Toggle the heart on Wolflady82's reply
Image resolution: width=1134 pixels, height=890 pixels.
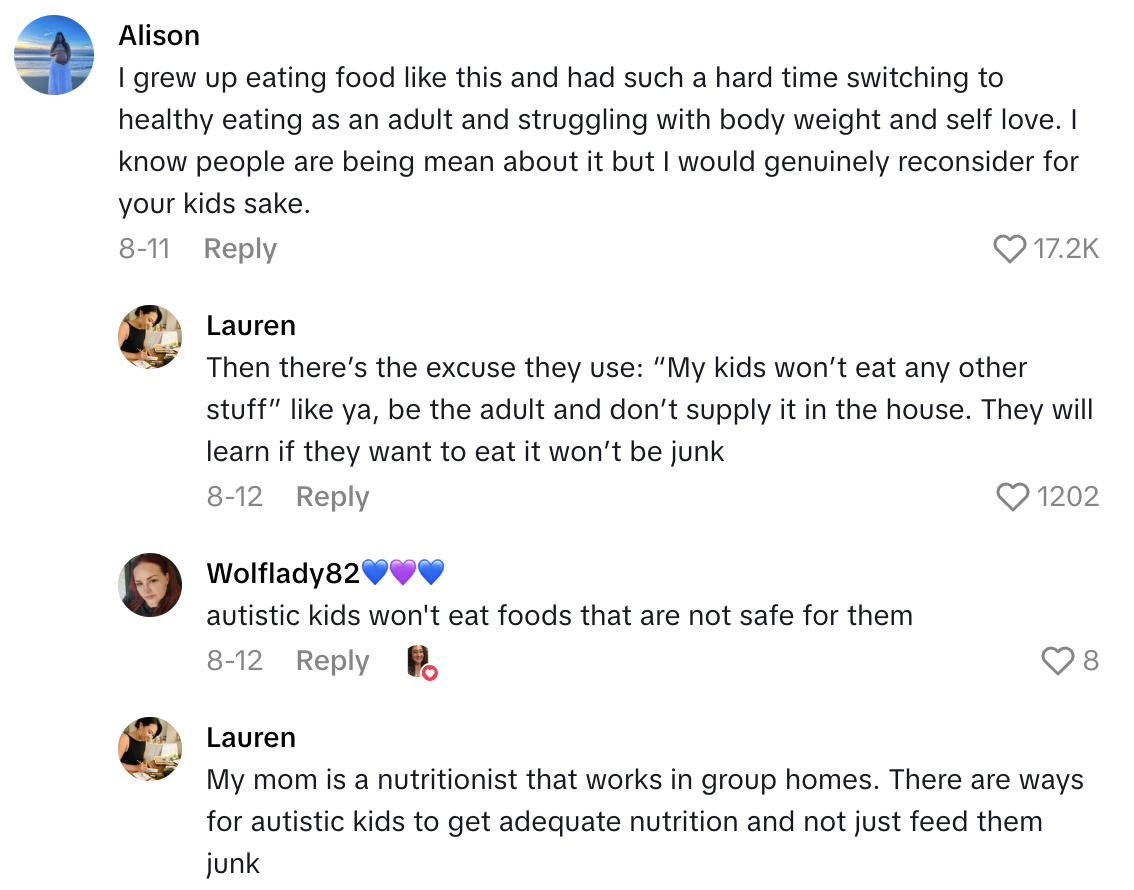1058,660
